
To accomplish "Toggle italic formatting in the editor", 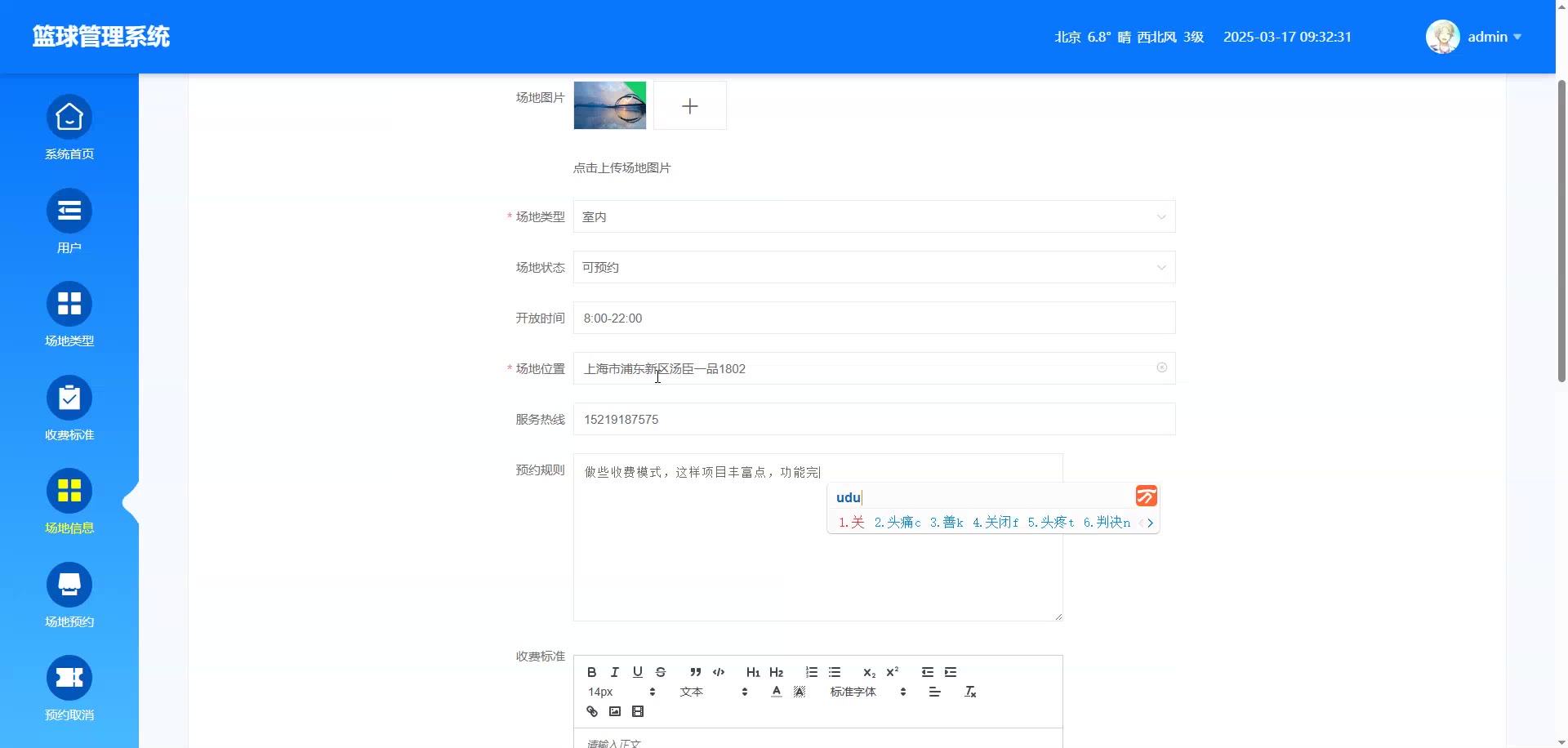I will 615,672.
